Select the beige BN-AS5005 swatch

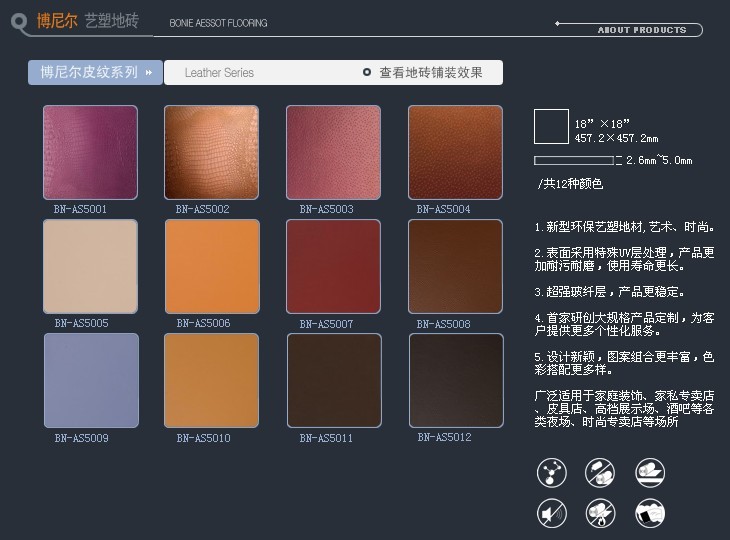tap(90, 267)
